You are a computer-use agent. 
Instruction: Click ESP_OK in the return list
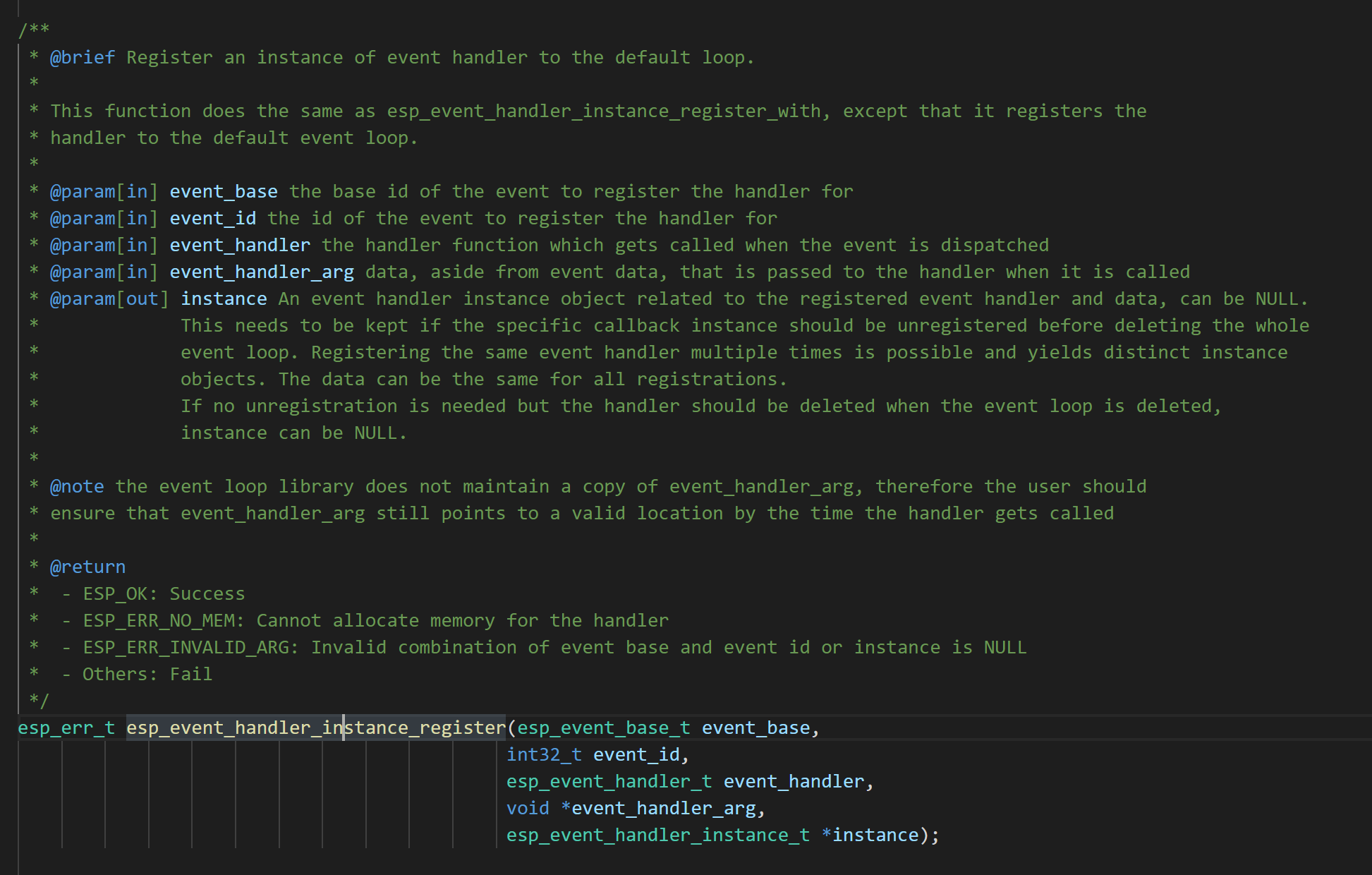(115, 593)
